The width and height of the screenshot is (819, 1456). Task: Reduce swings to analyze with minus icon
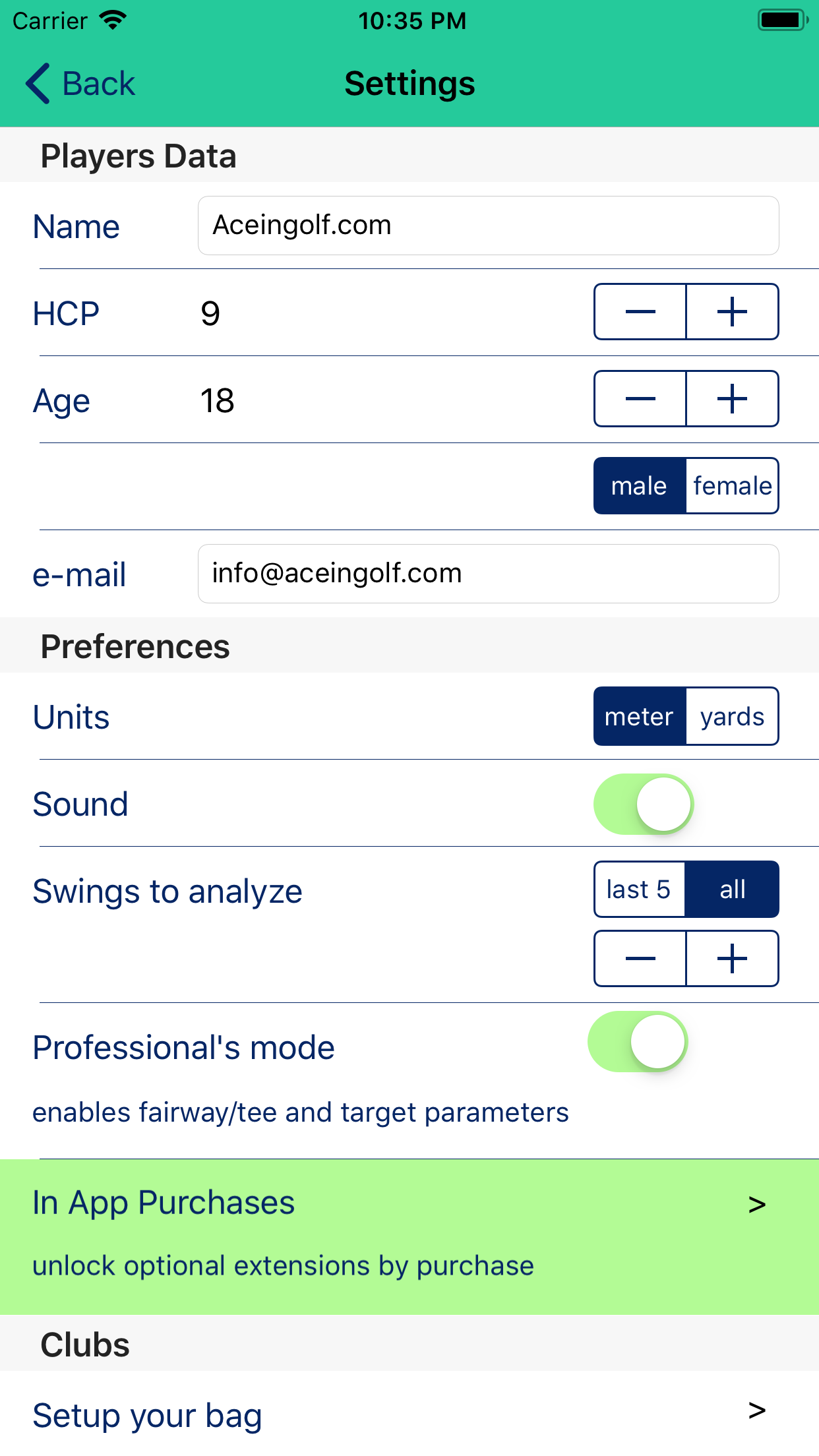pos(640,959)
